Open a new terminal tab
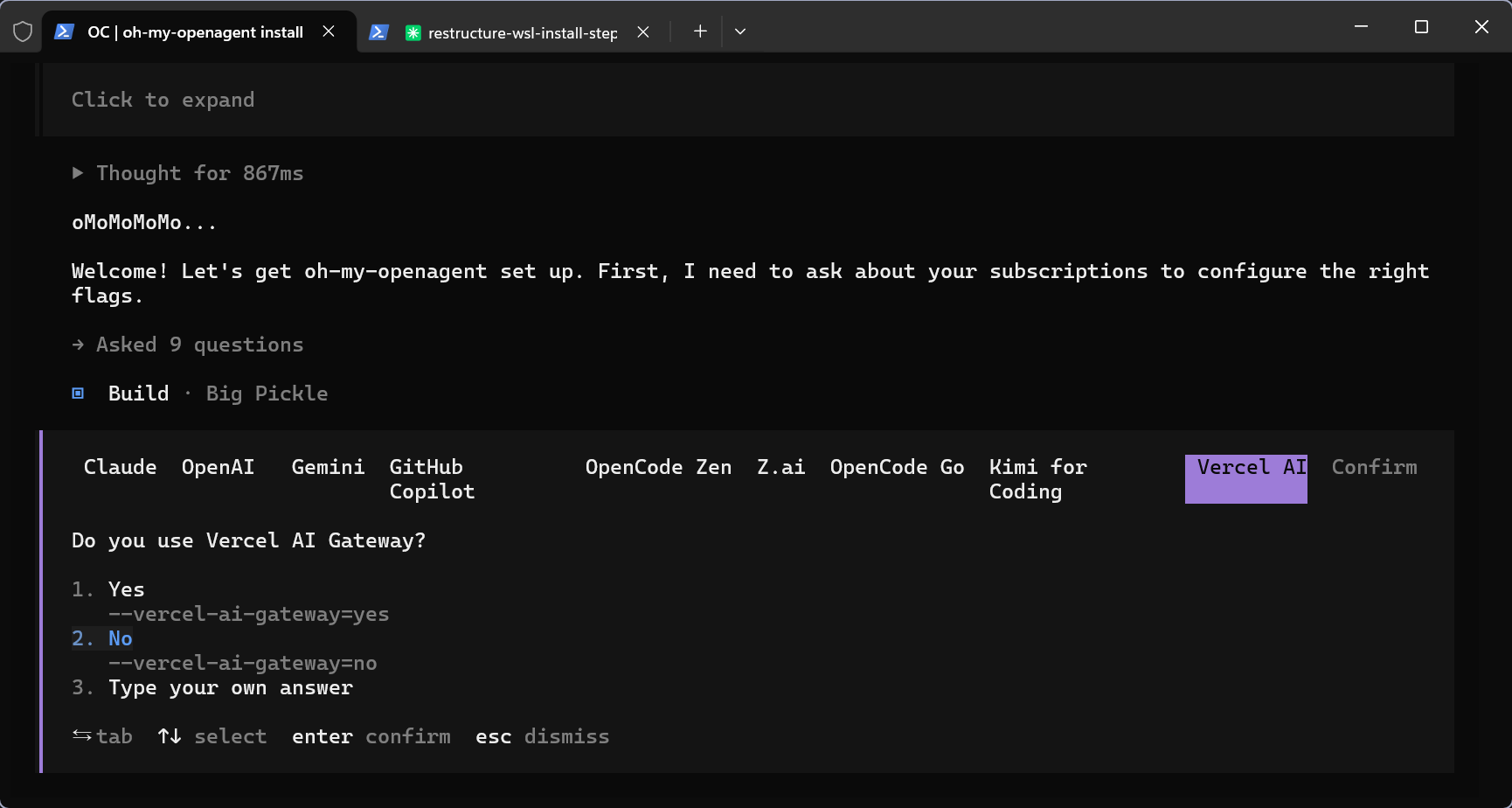 [x=700, y=31]
